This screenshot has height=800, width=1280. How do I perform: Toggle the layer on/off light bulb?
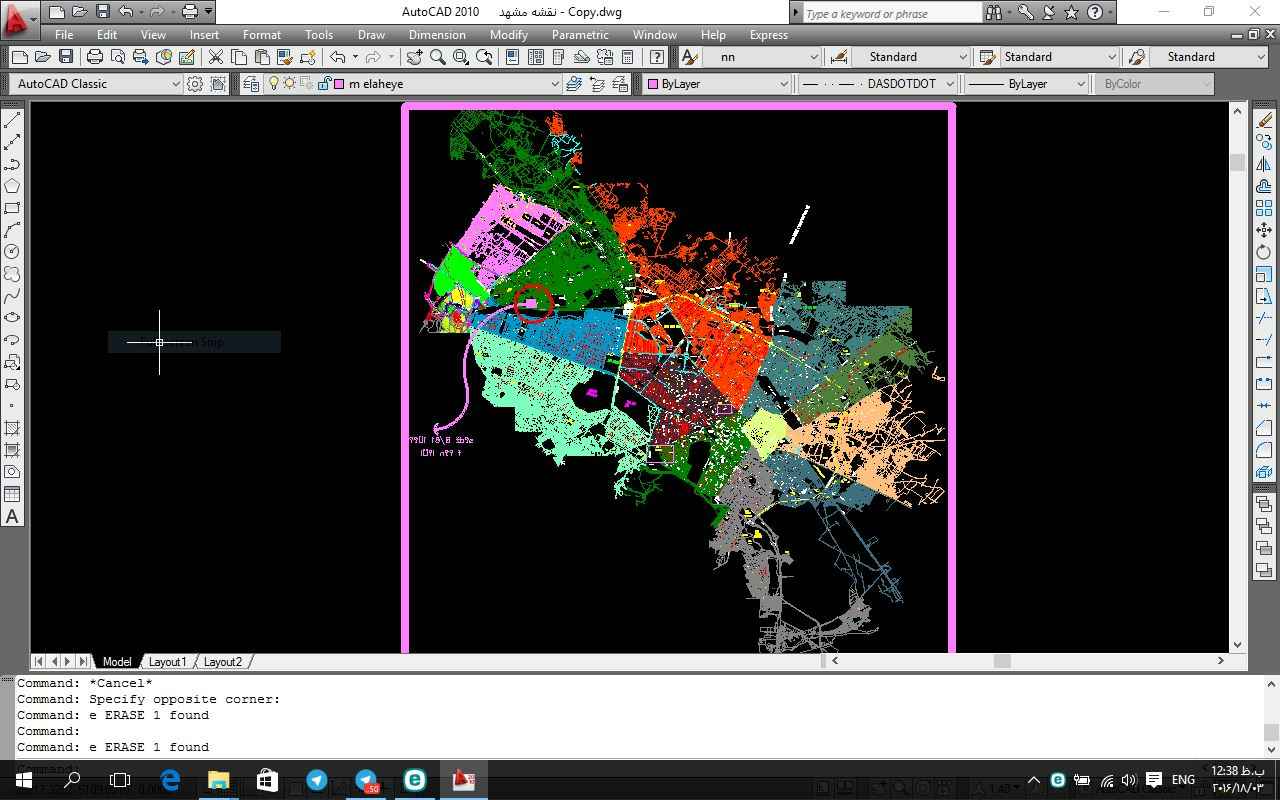point(273,84)
